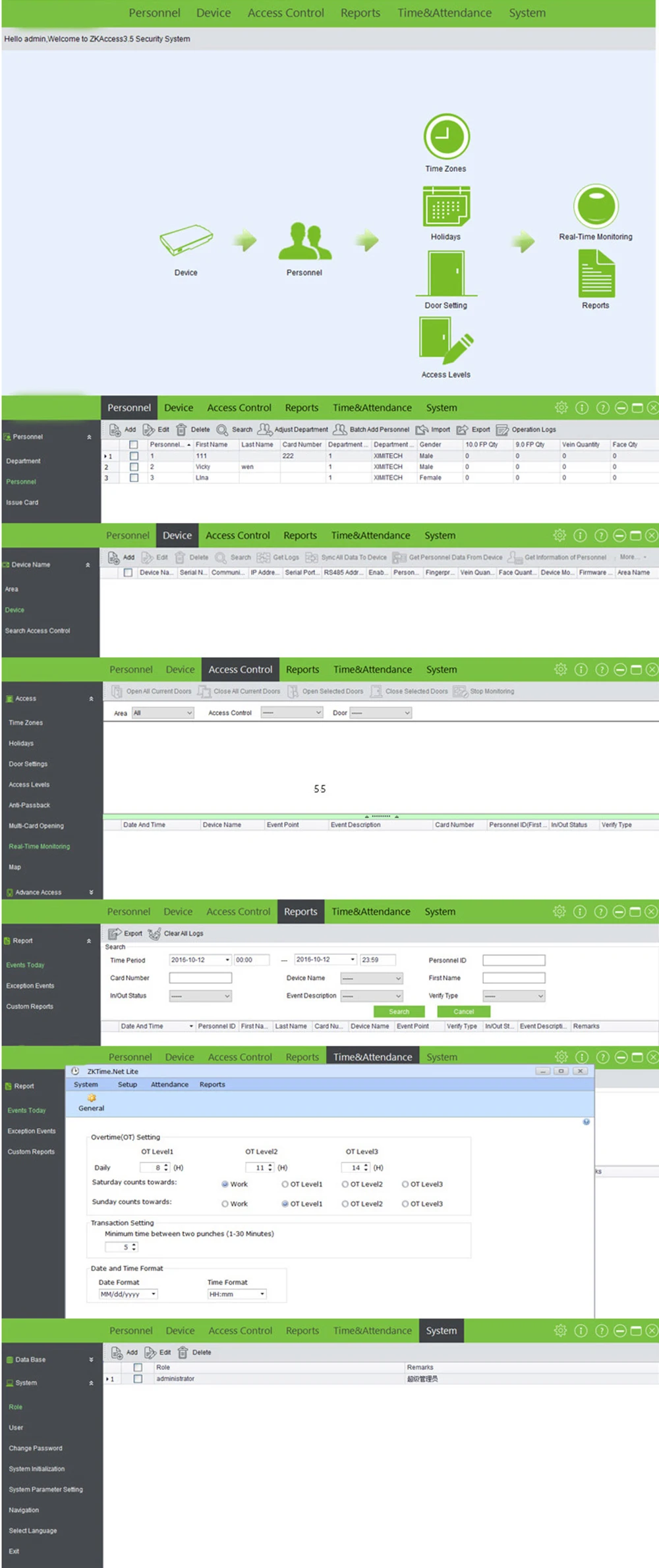Select Work radio for Sunday counts towards

(x=225, y=1204)
